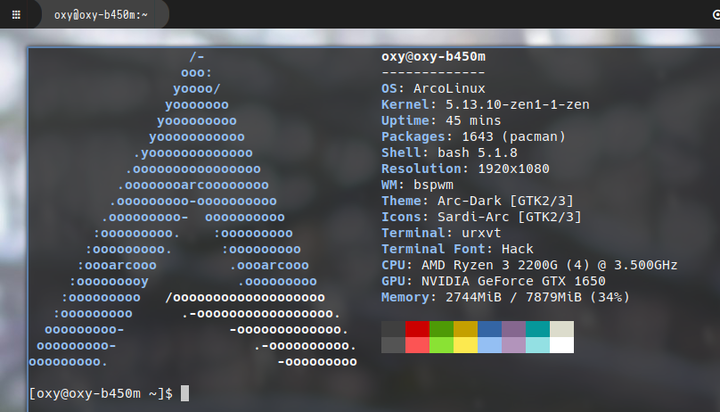Screen dimensions: 720x412
Task: Select the oxy@oxy-b450m:~ window title tab
Action: click(101, 15)
